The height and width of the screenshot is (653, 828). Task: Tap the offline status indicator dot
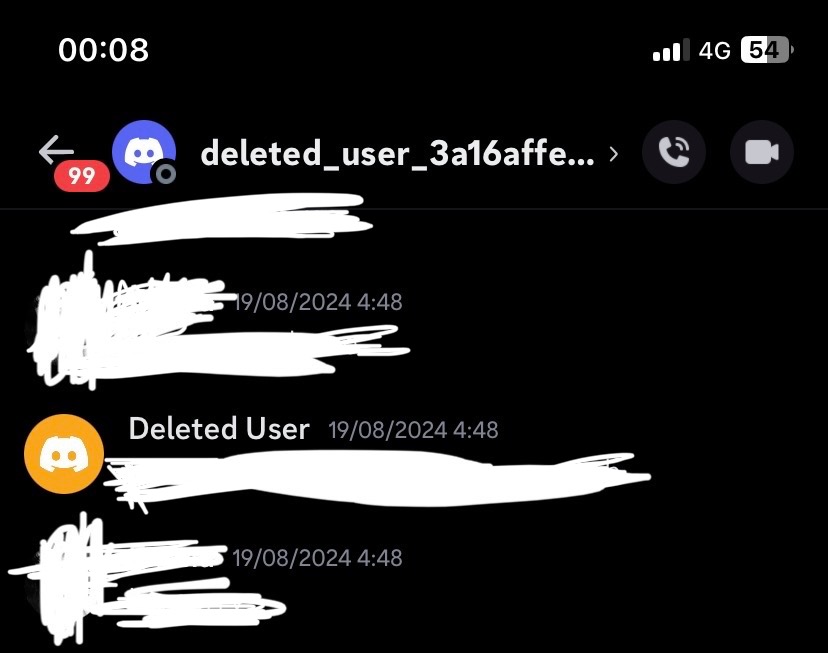point(166,174)
